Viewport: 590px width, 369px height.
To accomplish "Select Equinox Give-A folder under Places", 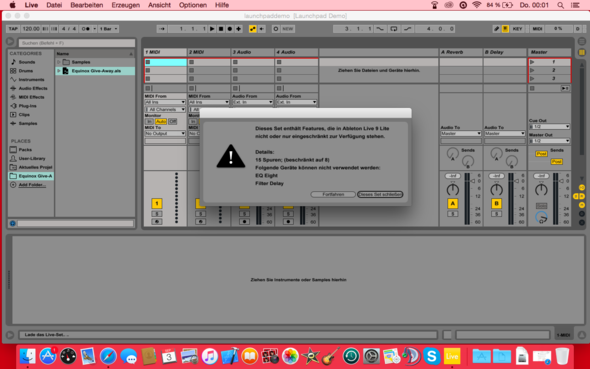I will [31, 176].
